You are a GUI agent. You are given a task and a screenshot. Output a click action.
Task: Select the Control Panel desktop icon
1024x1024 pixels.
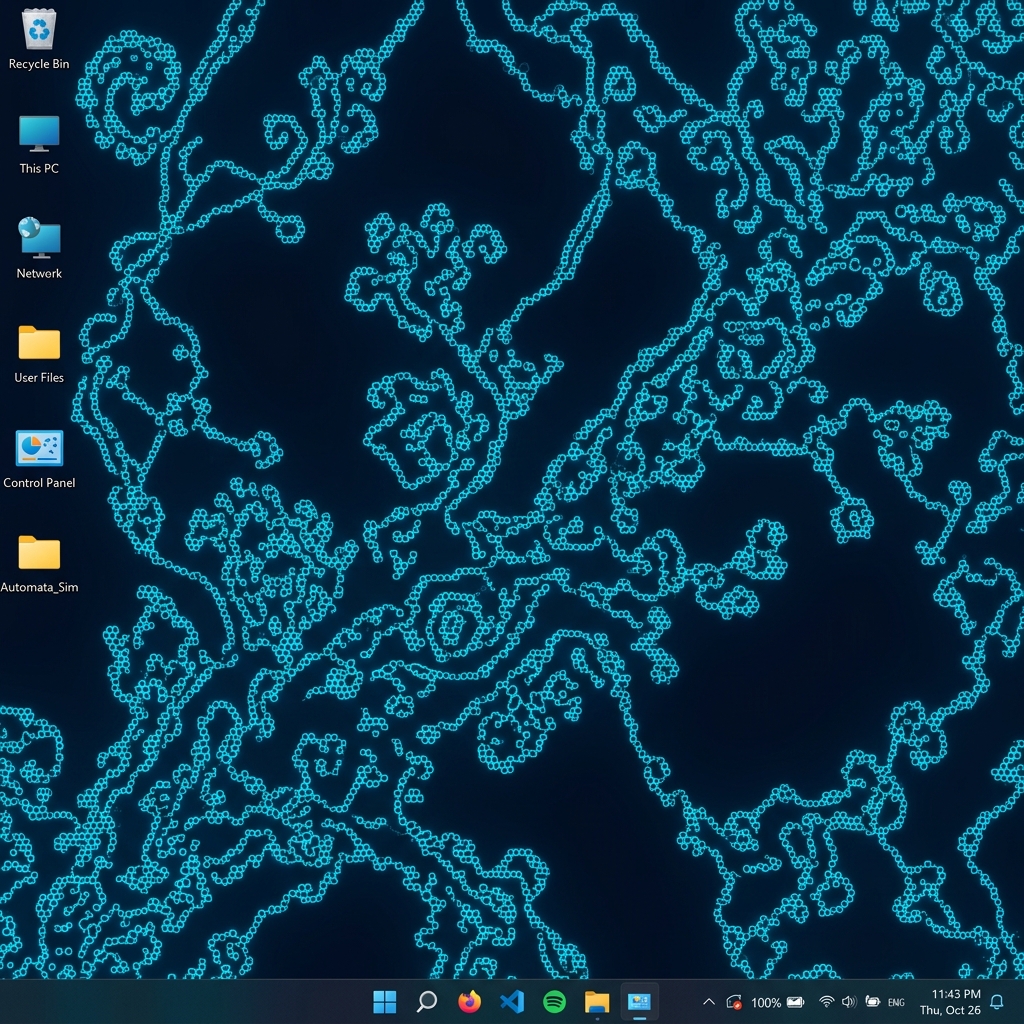[x=39, y=458]
